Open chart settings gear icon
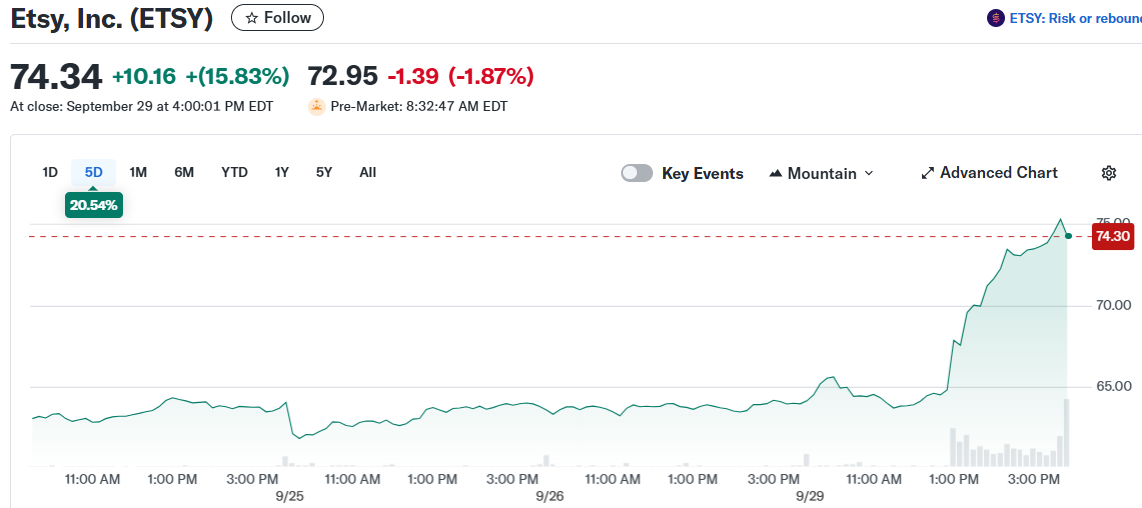 pyautogui.click(x=1108, y=173)
